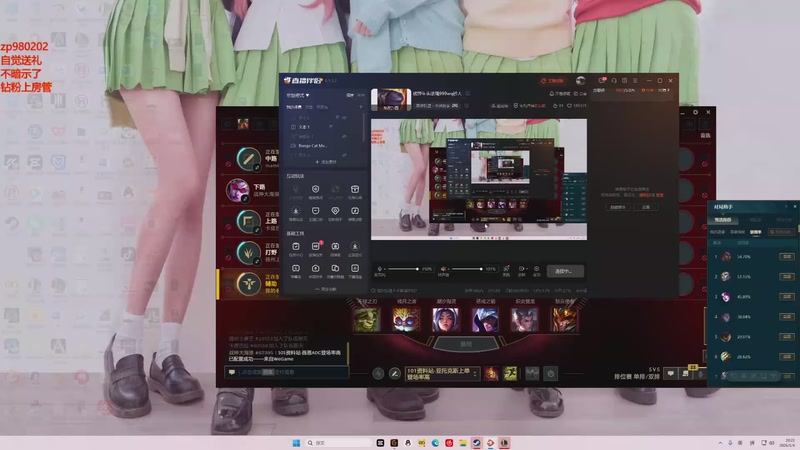Open the hamburger menu in streaming app
This screenshot has width=800, height=450.
(635, 81)
